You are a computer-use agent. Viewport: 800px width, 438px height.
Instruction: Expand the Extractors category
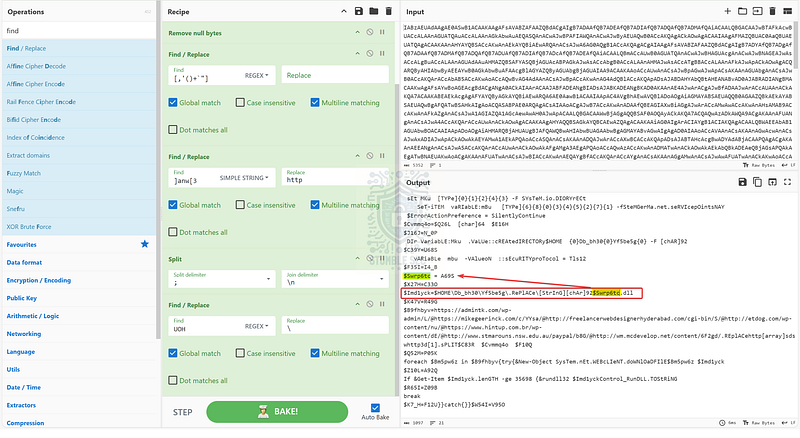pyautogui.click(x=79, y=405)
